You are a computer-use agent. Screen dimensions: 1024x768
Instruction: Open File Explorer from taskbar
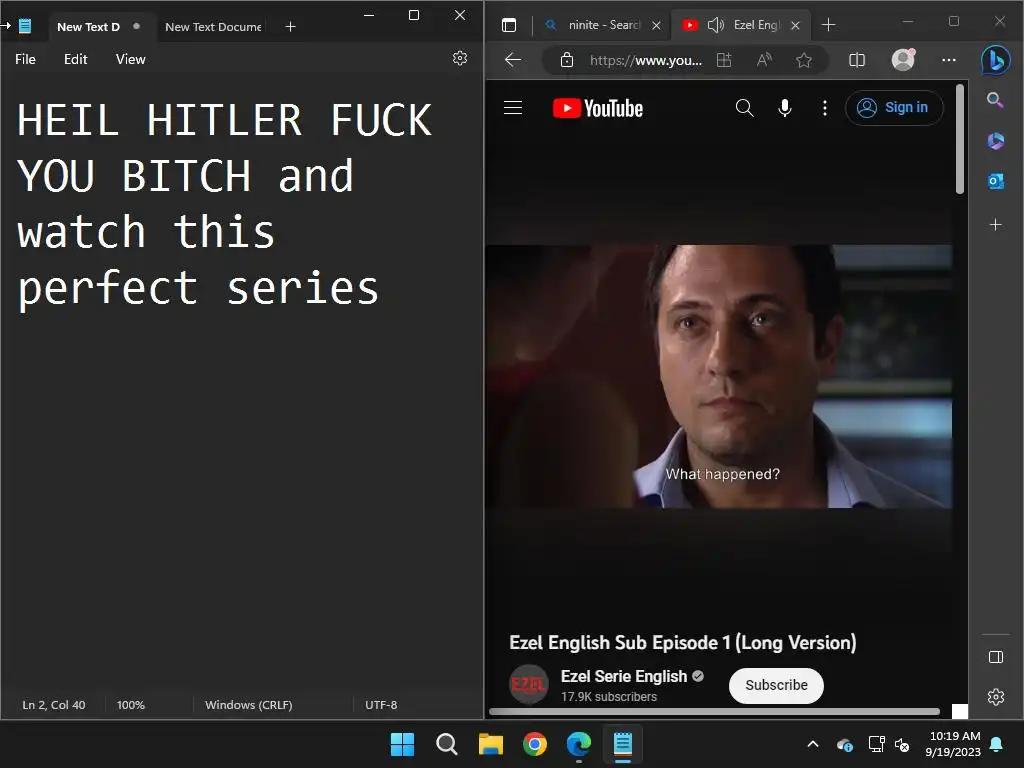pyautogui.click(x=490, y=744)
